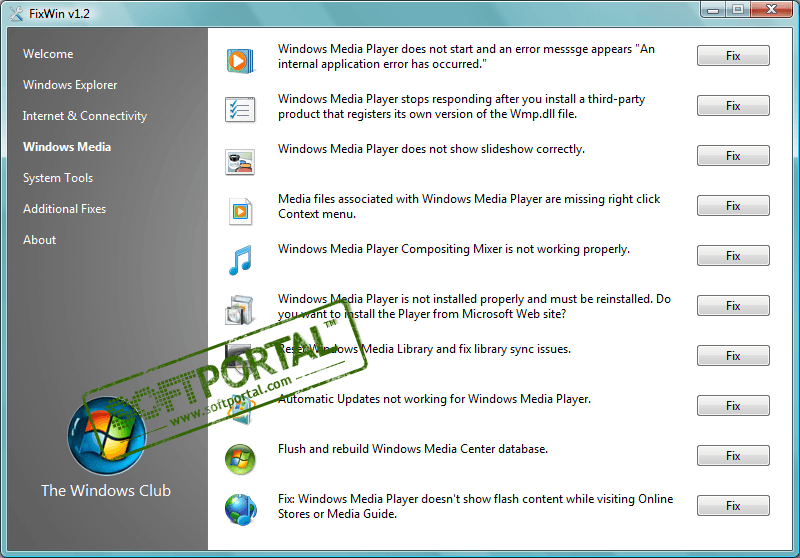Viewport: 800px width, 558px height.
Task: Open the Windows Explorer section
Action: [x=70, y=85]
